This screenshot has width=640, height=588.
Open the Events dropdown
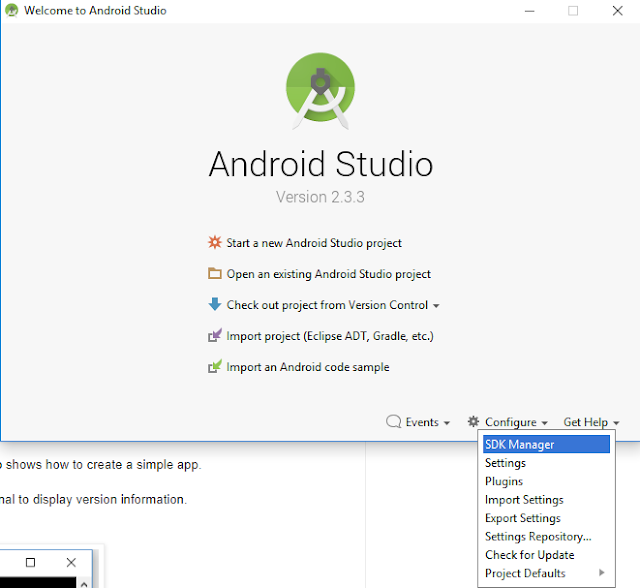point(427,422)
